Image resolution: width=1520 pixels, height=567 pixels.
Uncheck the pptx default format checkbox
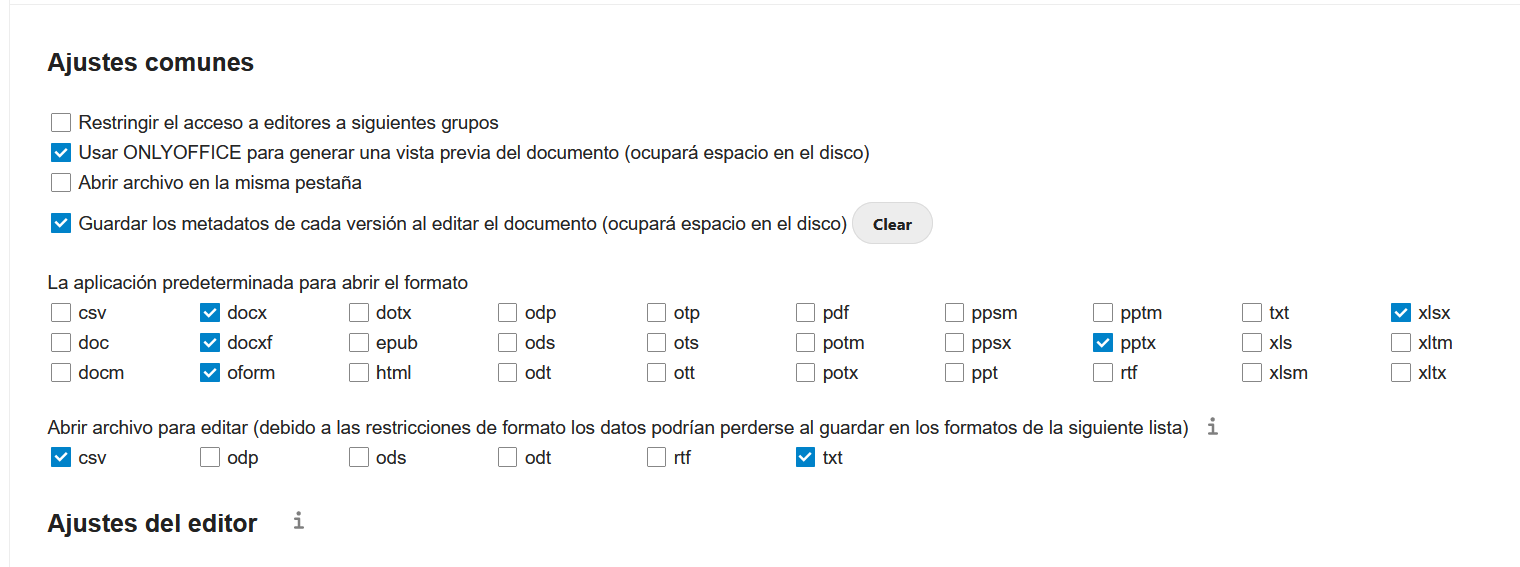1103,343
